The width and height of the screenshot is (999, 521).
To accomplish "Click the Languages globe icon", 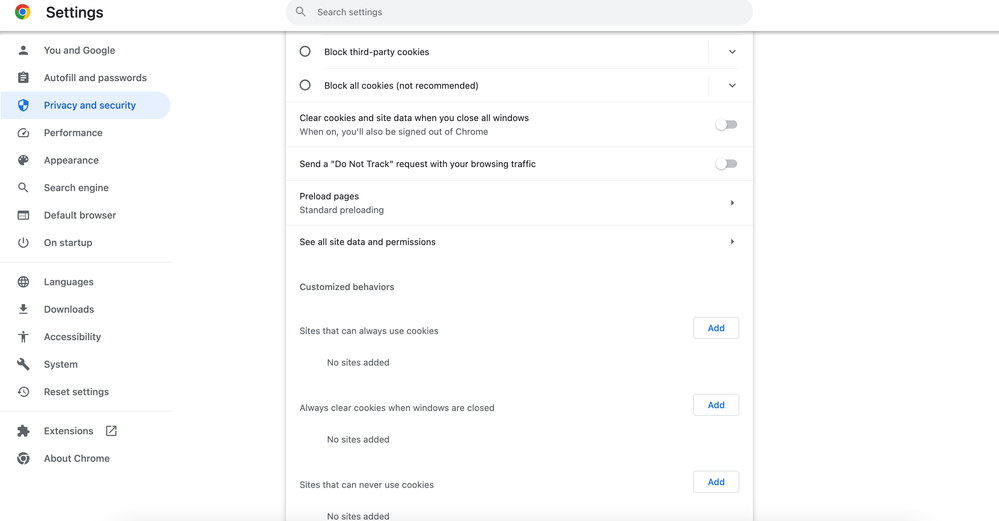I will tap(23, 282).
